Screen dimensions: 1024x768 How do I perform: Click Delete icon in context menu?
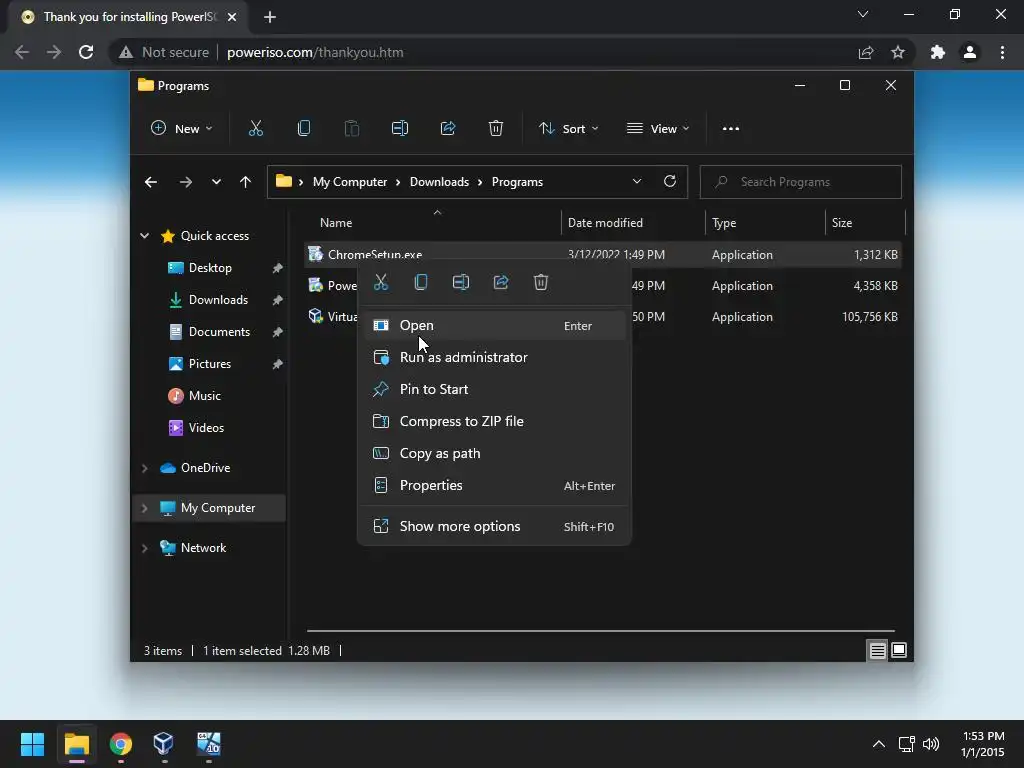[x=541, y=282]
